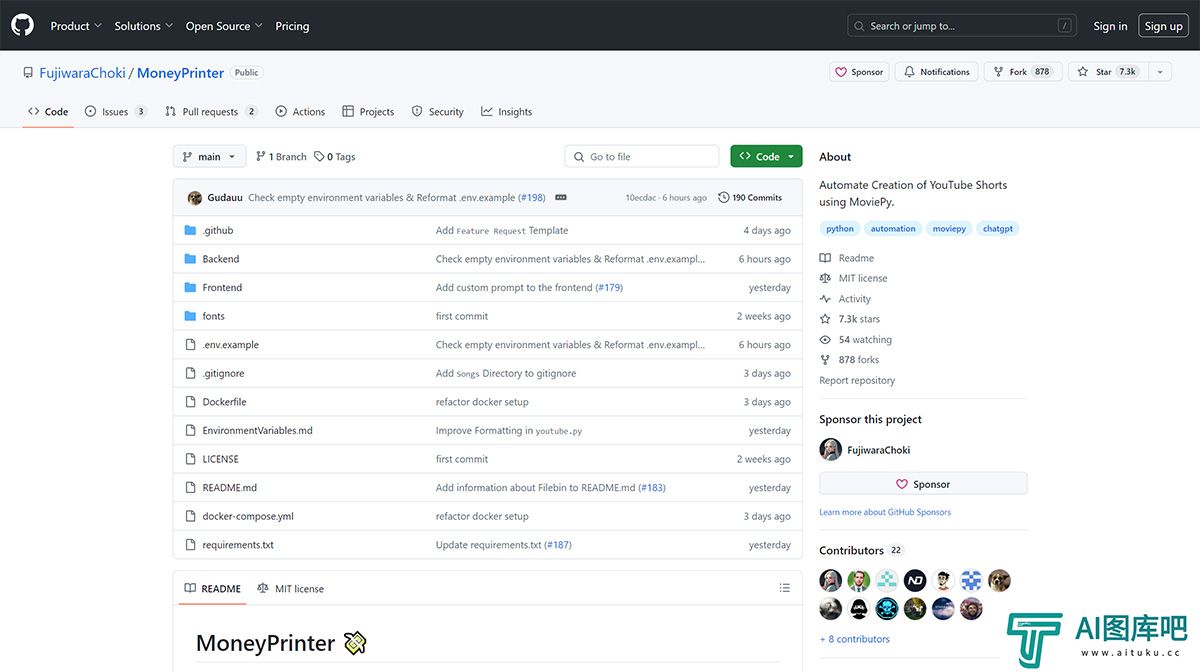Expand the Star lists dropdown arrow
The image size is (1200, 672).
point(1160,72)
